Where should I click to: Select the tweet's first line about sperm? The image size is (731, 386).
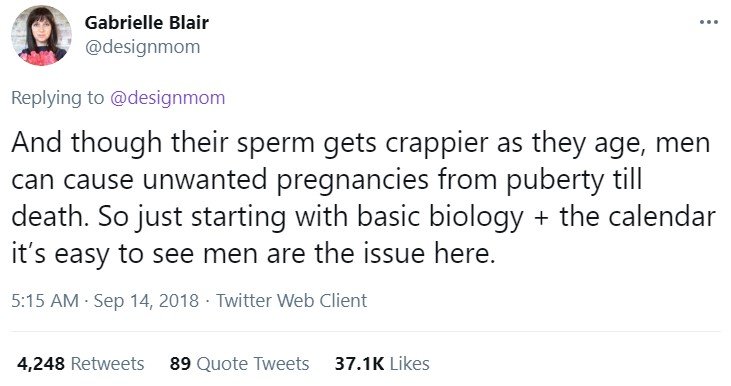pyautogui.click(x=361, y=142)
